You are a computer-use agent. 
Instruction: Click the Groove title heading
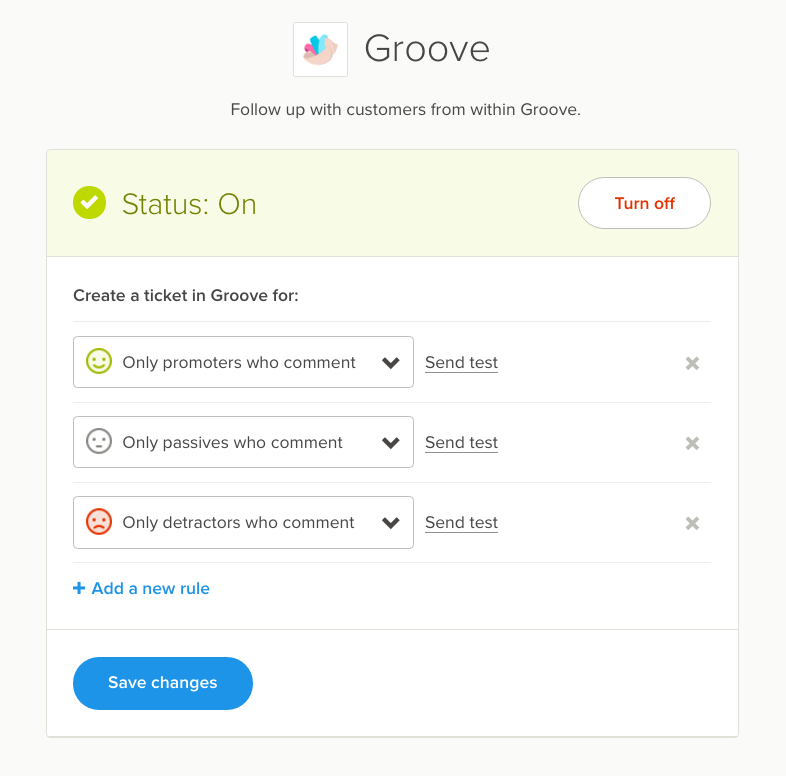[427, 49]
